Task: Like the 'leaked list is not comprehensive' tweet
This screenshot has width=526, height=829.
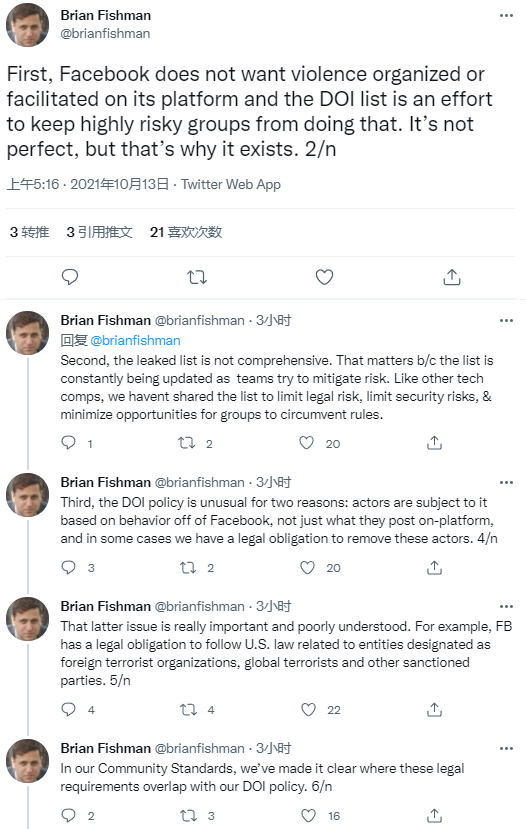Action: point(307,443)
